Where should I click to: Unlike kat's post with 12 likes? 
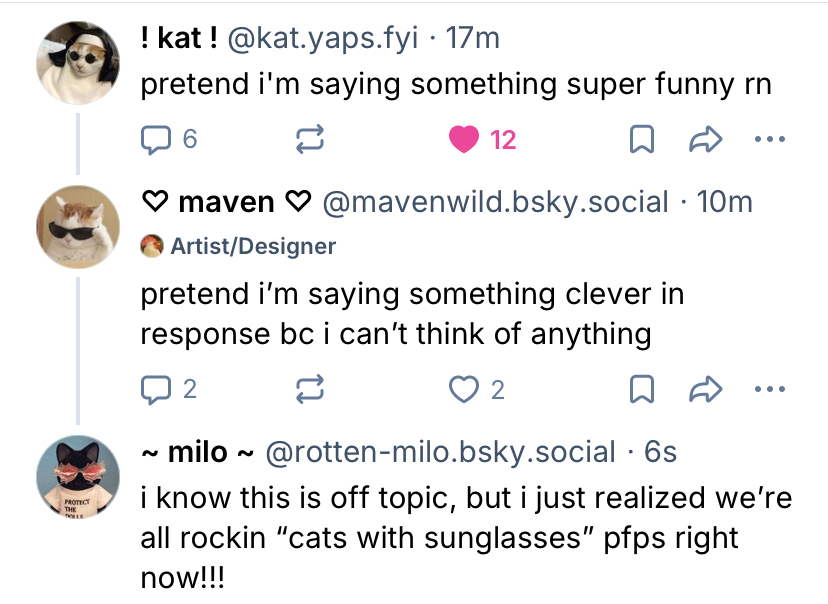(465, 140)
